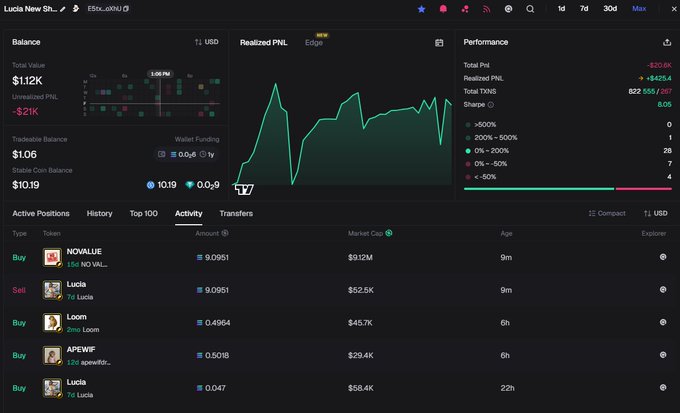Open the NOVALUE token thumbnail

pyautogui.click(x=52, y=257)
